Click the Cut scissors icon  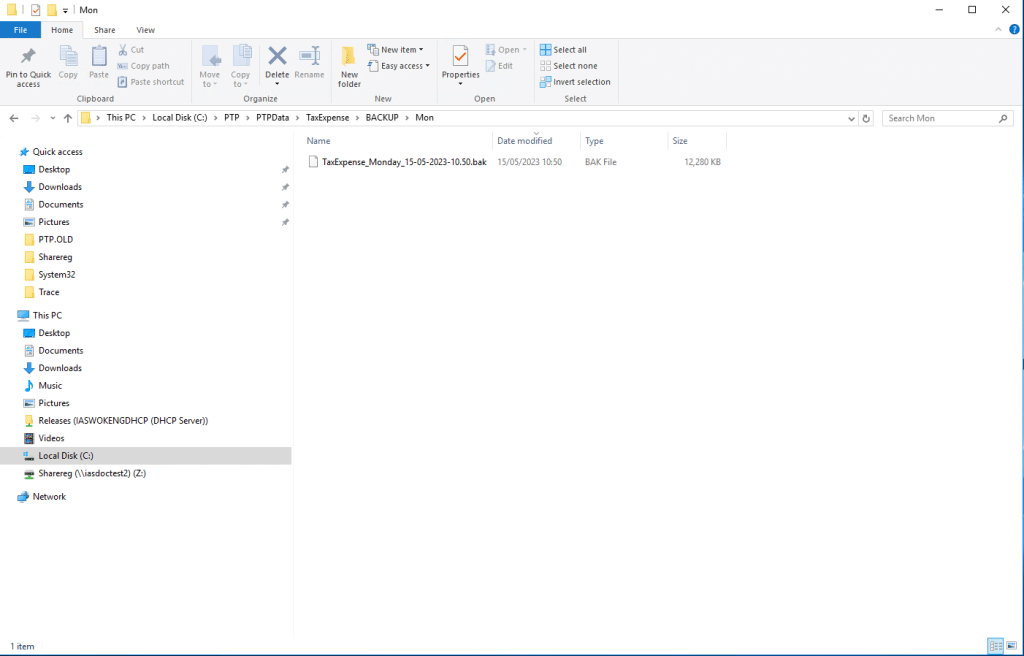tap(123, 50)
